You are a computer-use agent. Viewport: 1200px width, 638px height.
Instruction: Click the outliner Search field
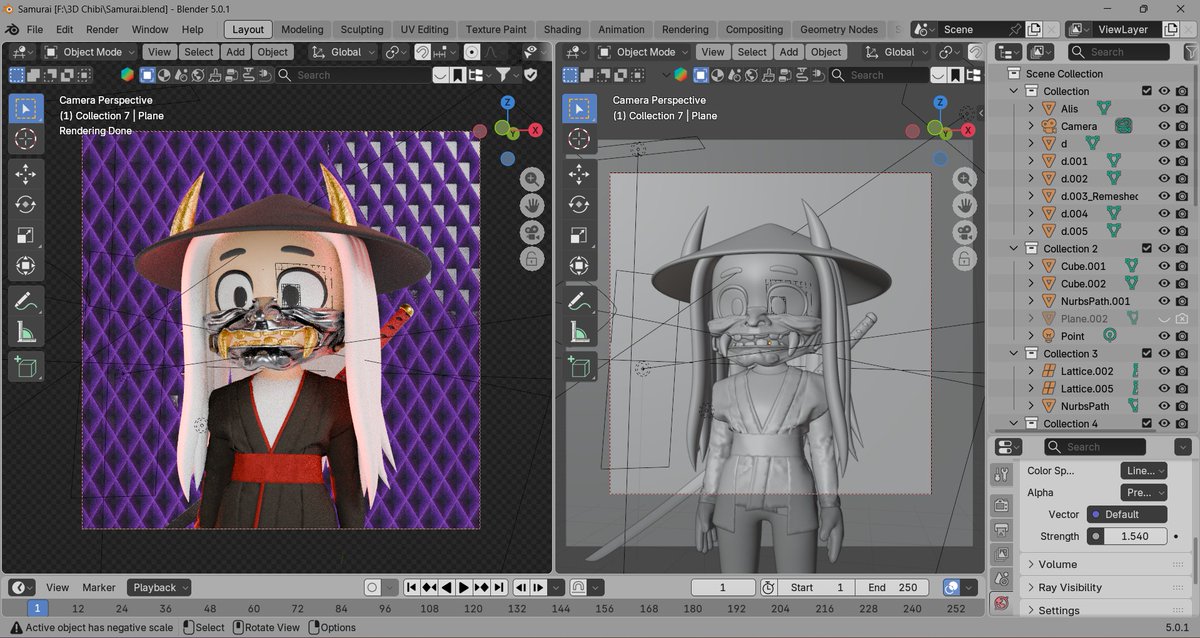click(1118, 52)
